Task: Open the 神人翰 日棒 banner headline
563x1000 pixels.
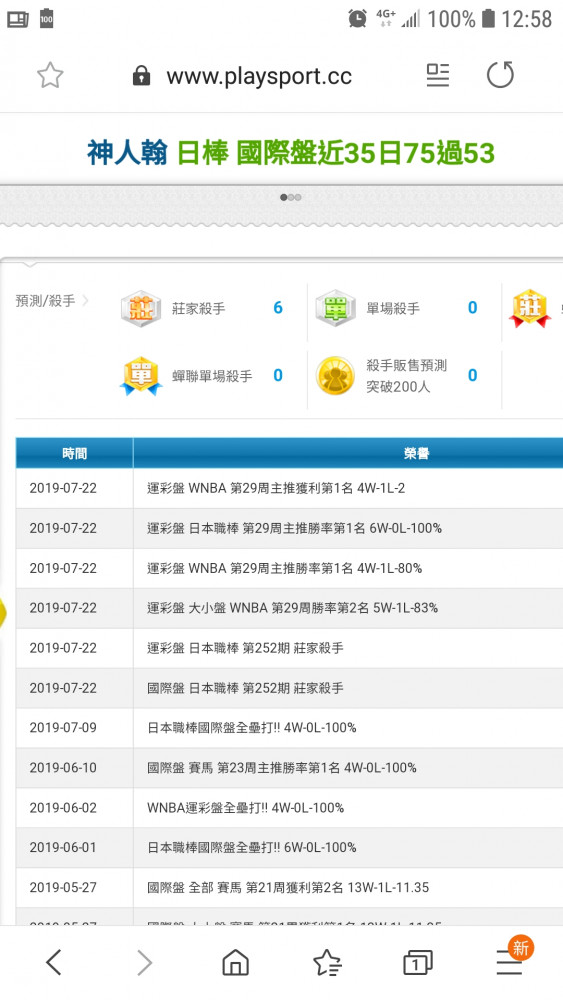Action: coord(291,153)
